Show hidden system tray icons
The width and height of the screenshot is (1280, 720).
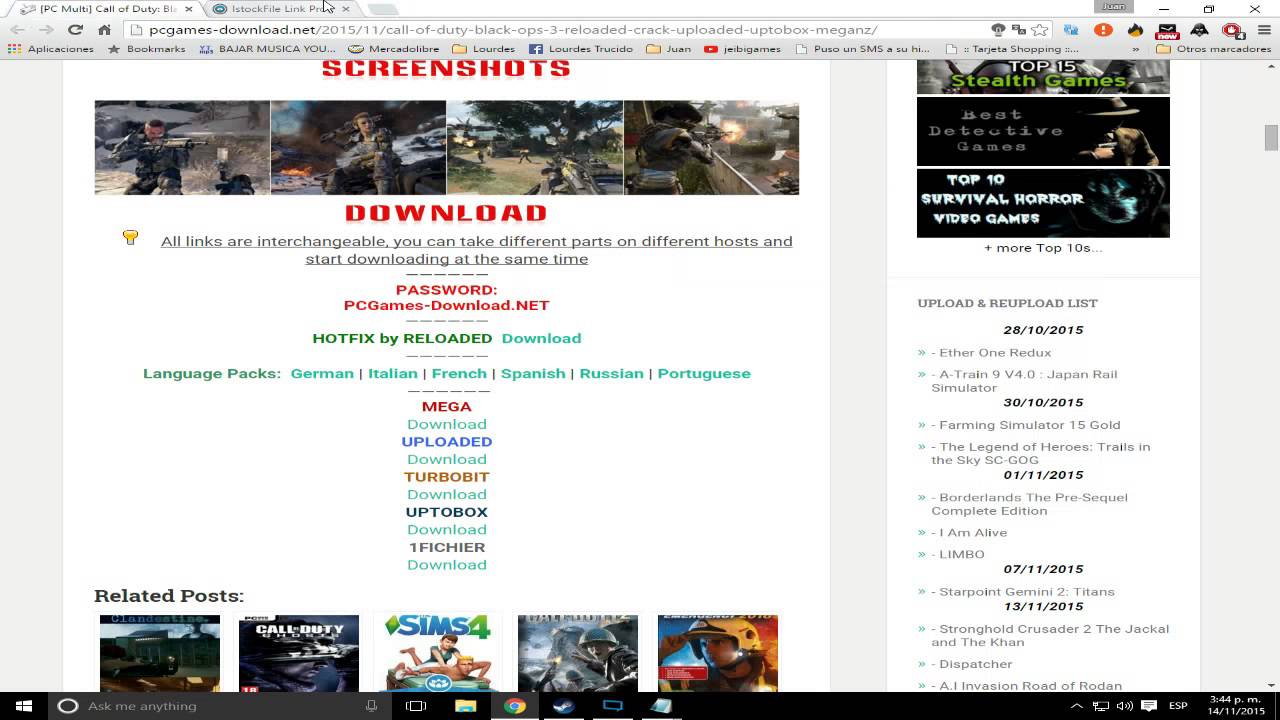(1076, 706)
